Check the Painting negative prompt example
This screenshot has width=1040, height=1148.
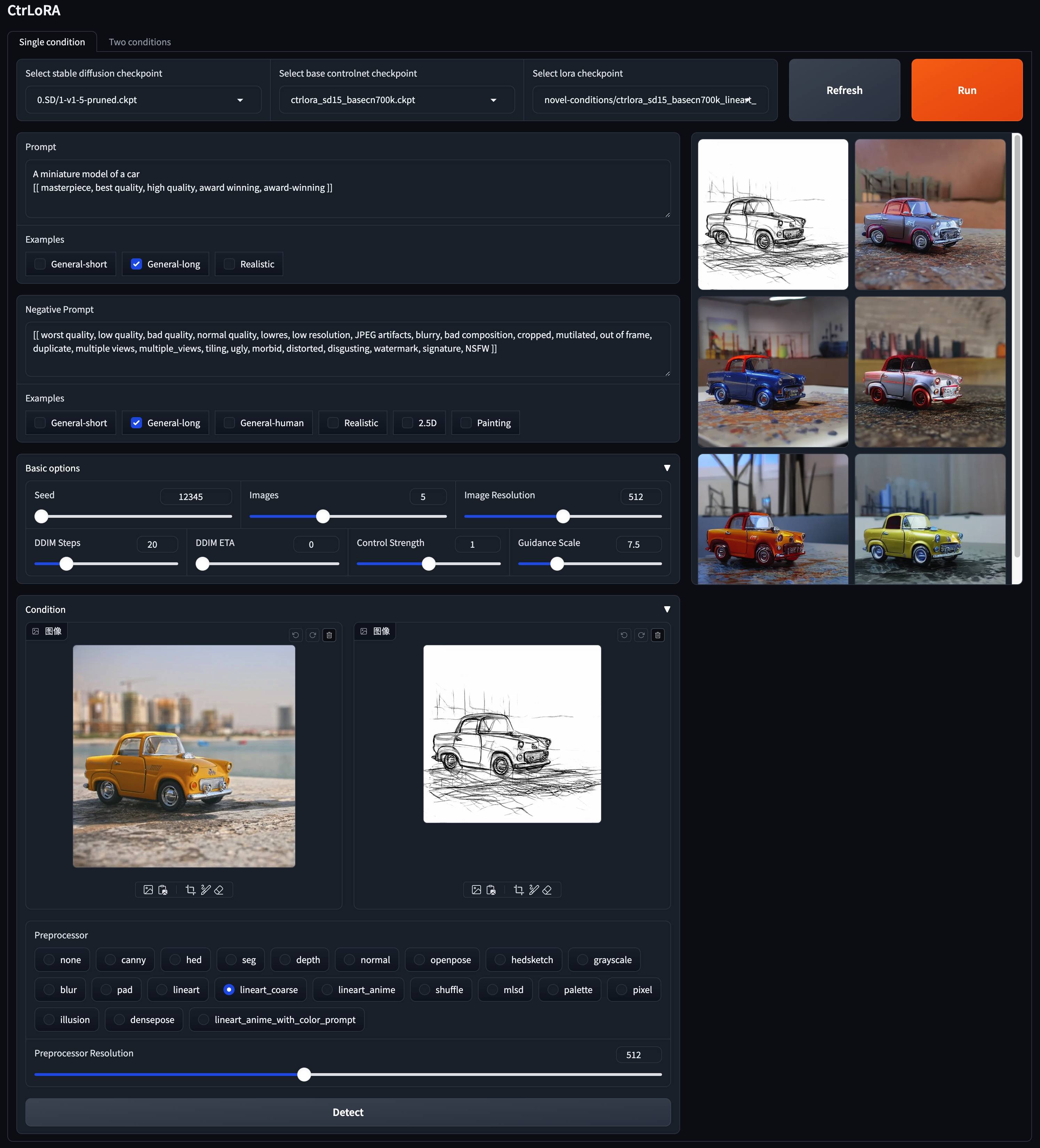tap(466, 422)
